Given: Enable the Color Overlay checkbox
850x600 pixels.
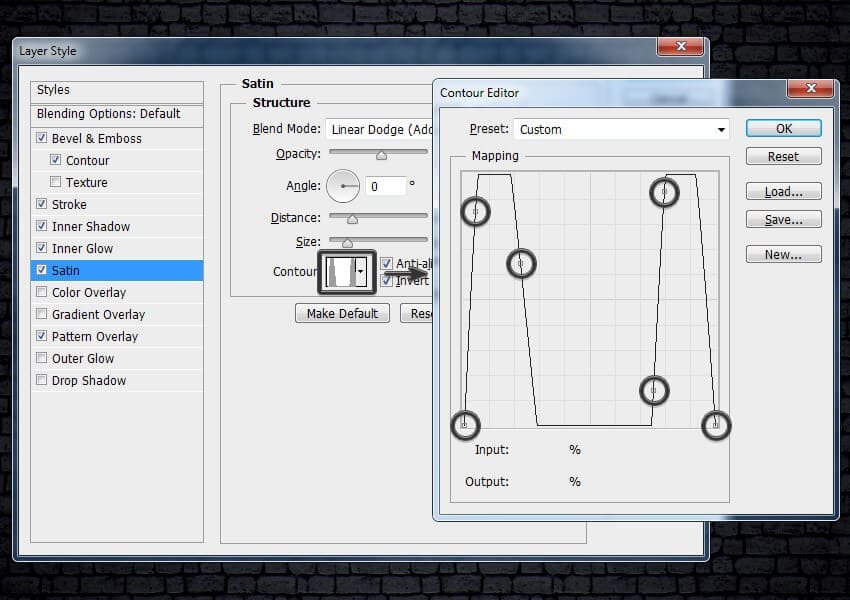Looking at the screenshot, I should click(41, 293).
